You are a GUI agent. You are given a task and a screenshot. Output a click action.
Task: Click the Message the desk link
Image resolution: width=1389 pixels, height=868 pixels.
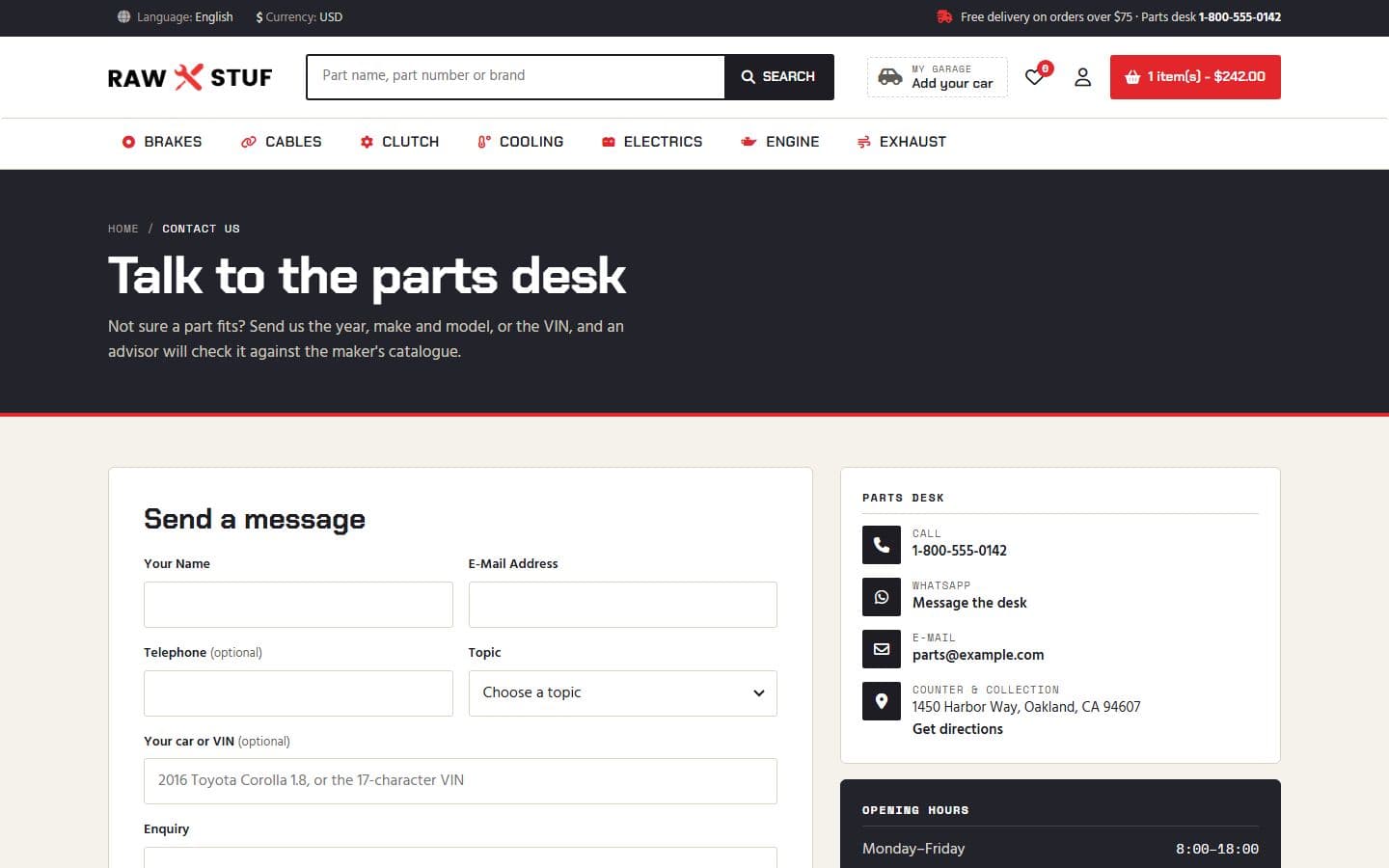[969, 603]
